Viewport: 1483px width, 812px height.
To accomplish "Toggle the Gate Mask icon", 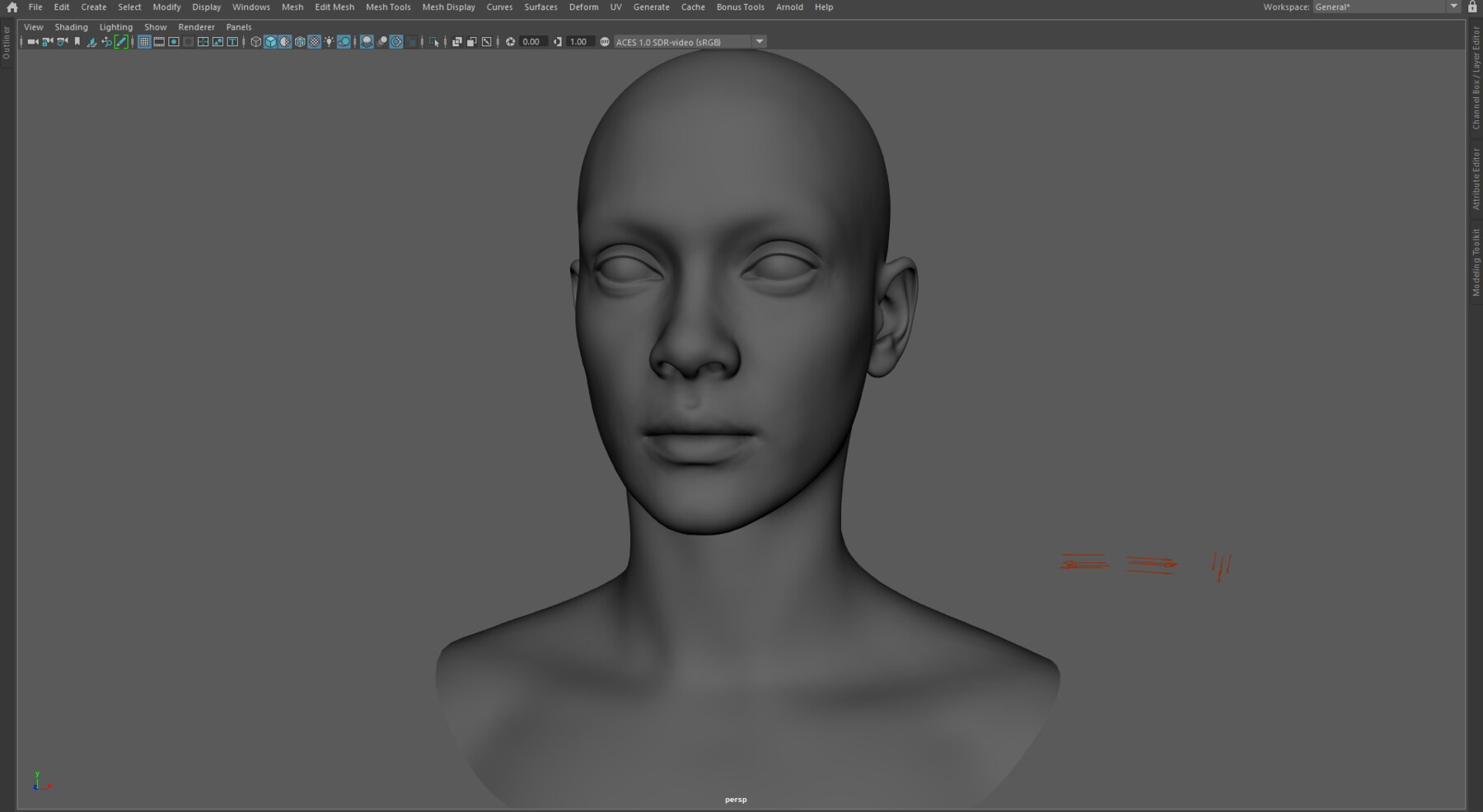I will [x=189, y=42].
